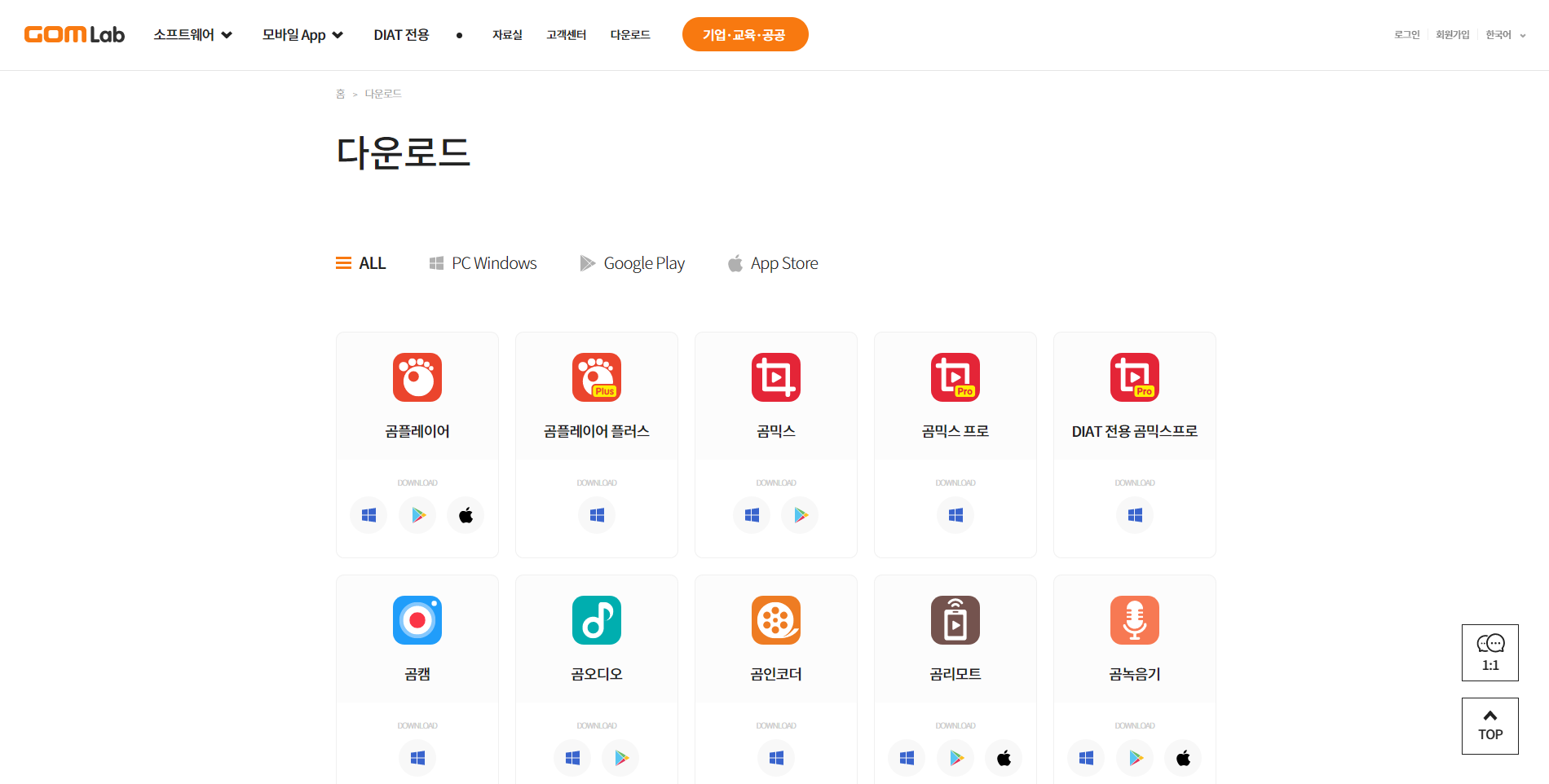Click the 곰플레이어 product name
This screenshot has width=1549, height=784.
point(417,431)
